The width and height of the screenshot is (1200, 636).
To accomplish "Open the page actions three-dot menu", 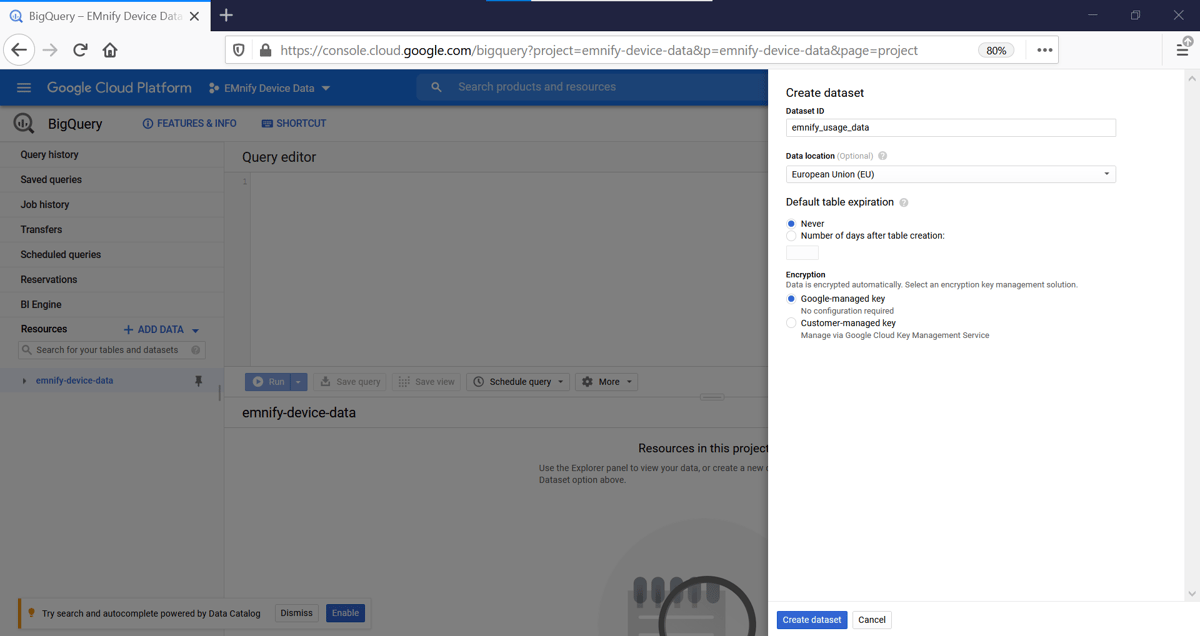I will (1044, 50).
